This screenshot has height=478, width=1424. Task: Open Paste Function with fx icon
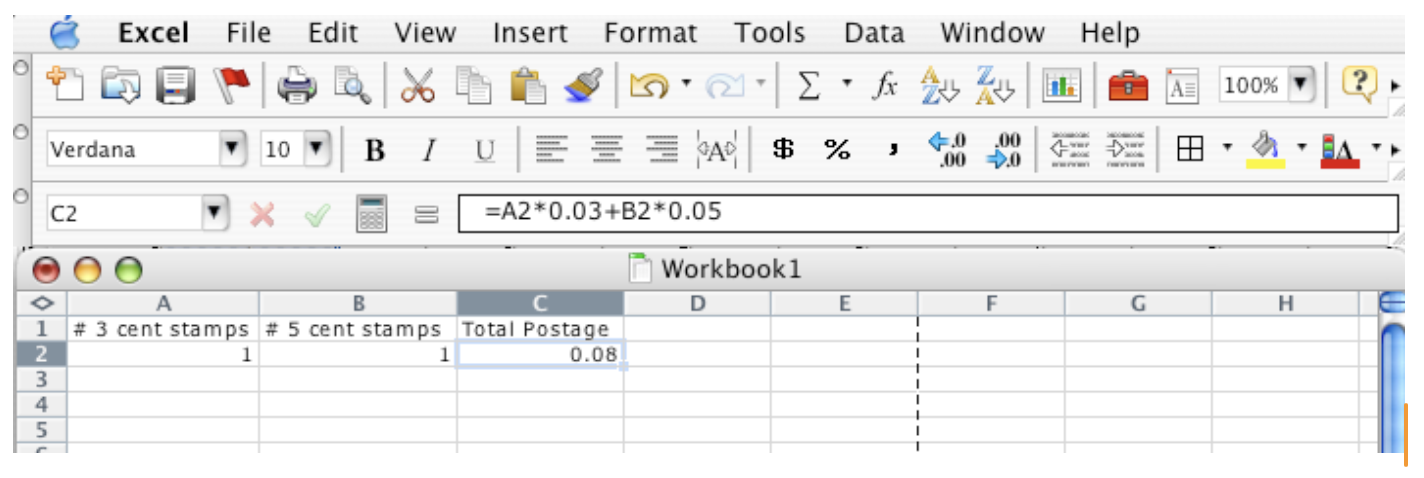[885, 87]
